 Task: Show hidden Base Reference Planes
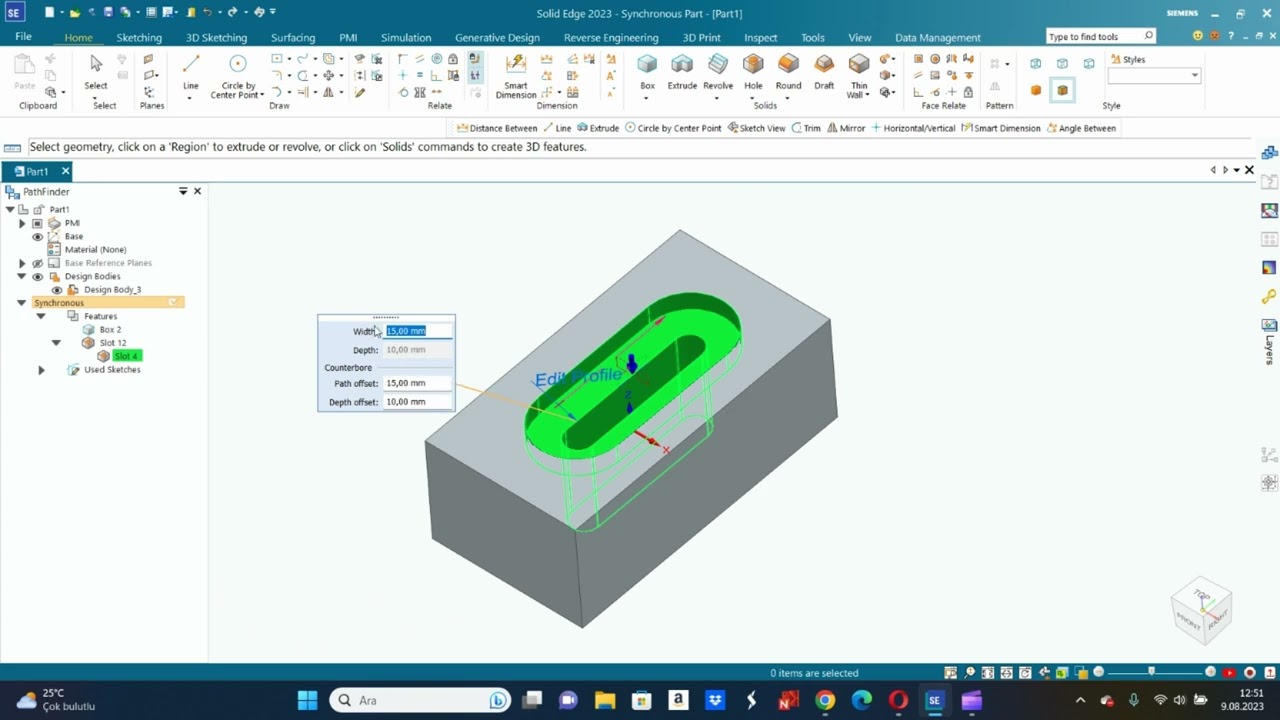(x=38, y=263)
